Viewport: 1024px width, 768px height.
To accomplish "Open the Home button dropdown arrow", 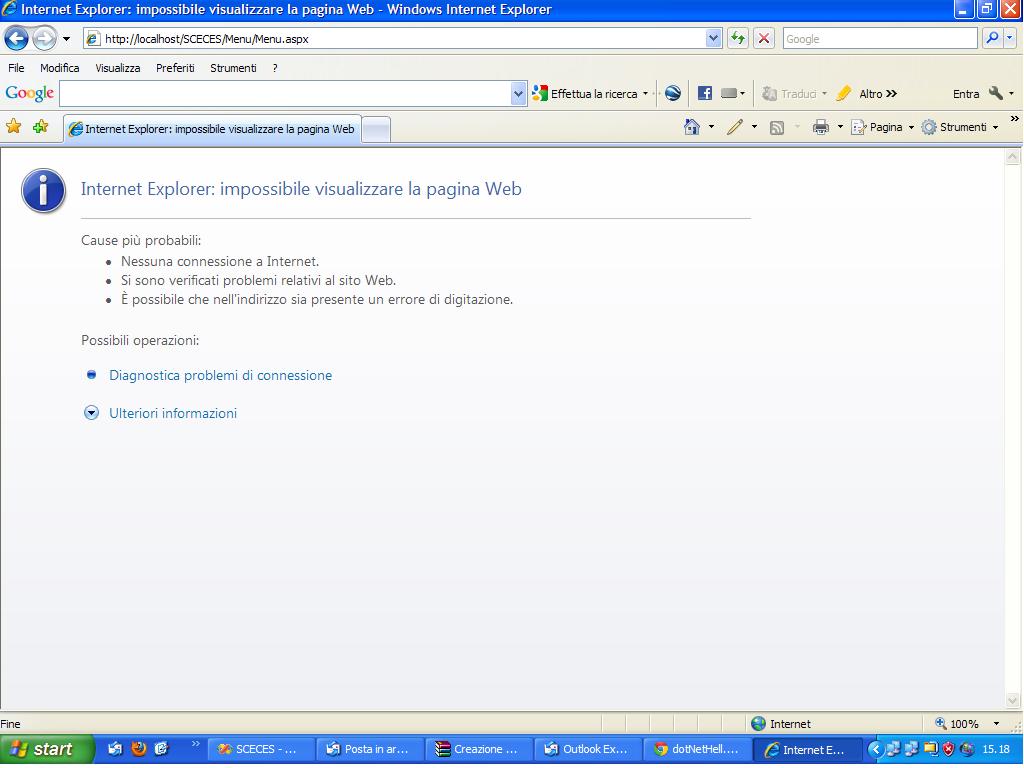I will tap(711, 127).
